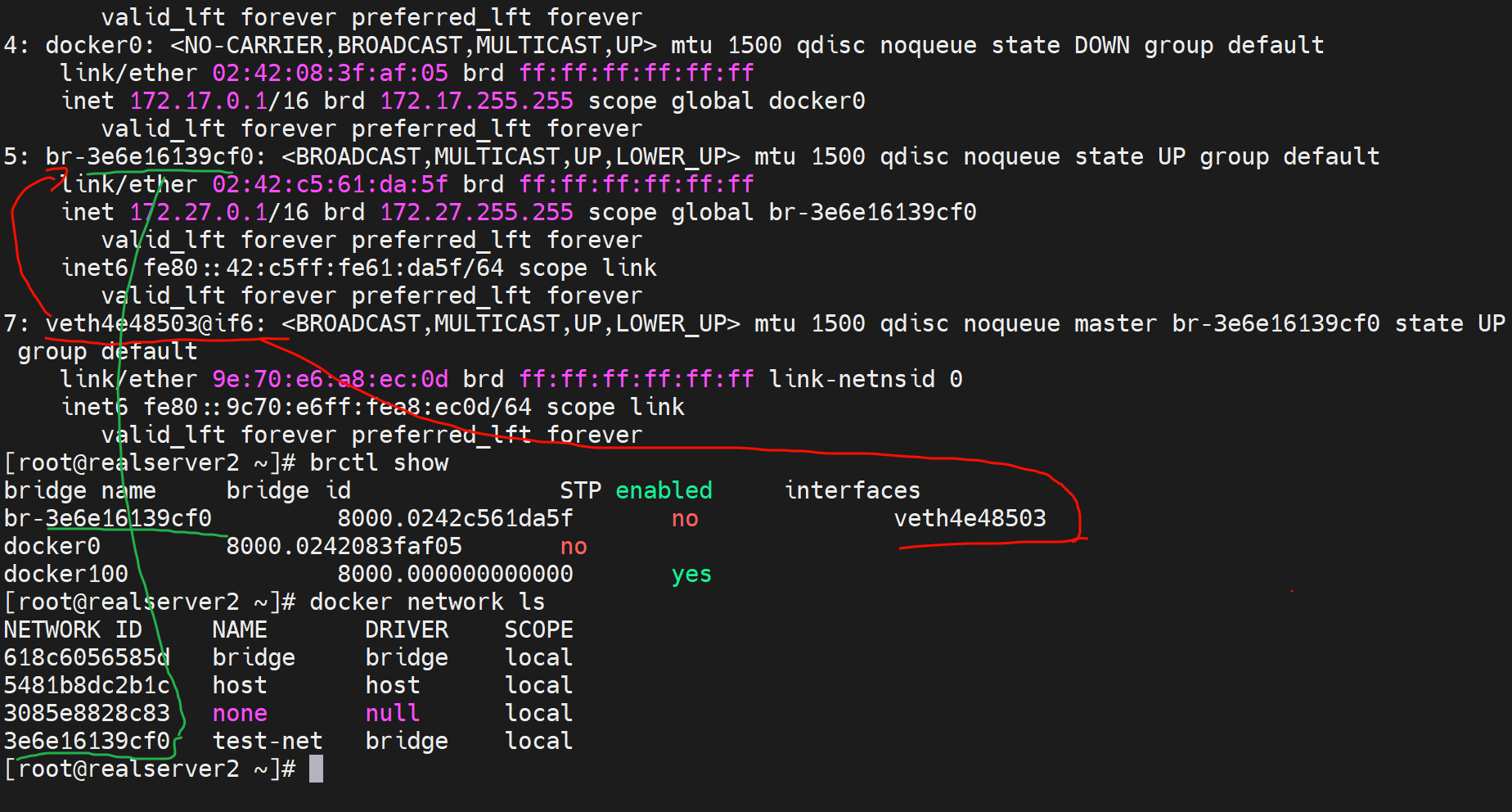Click the 172.17.0.1 inet address
The width and height of the screenshot is (1512, 812).
pyautogui.click(x=199, y=101)
